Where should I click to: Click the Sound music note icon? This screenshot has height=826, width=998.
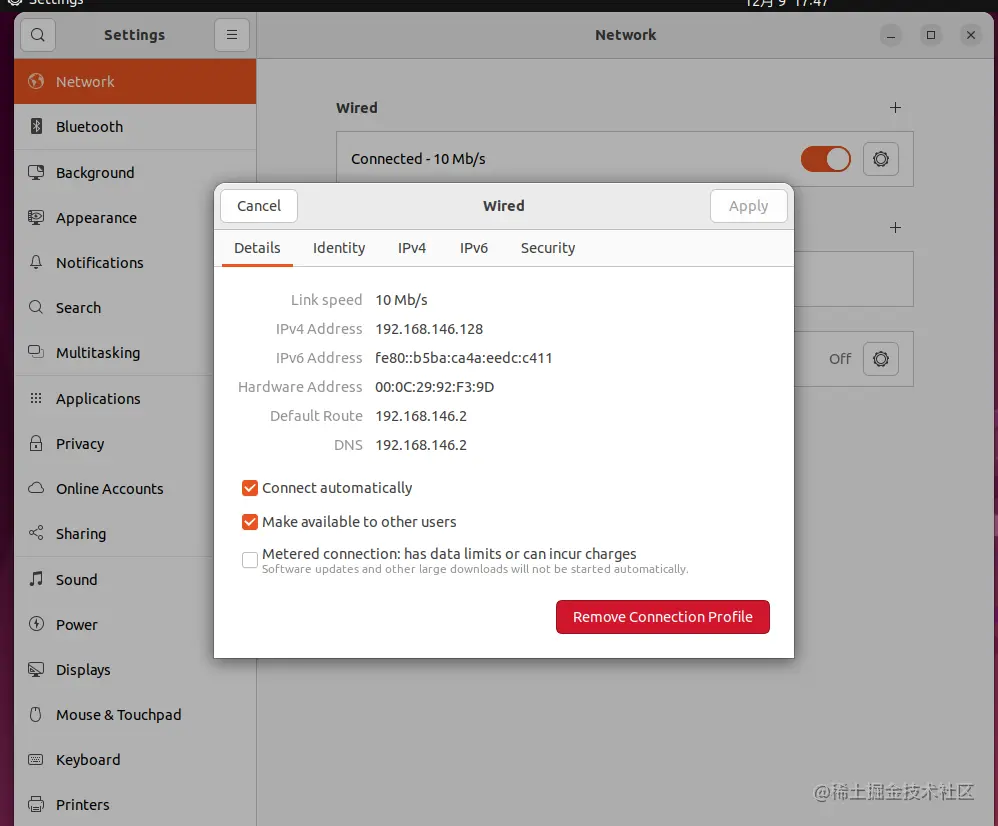click(36, 578)
